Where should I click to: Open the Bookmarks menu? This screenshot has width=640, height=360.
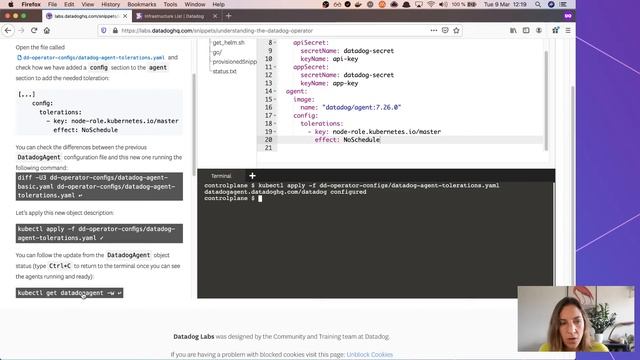coord(142,4)
